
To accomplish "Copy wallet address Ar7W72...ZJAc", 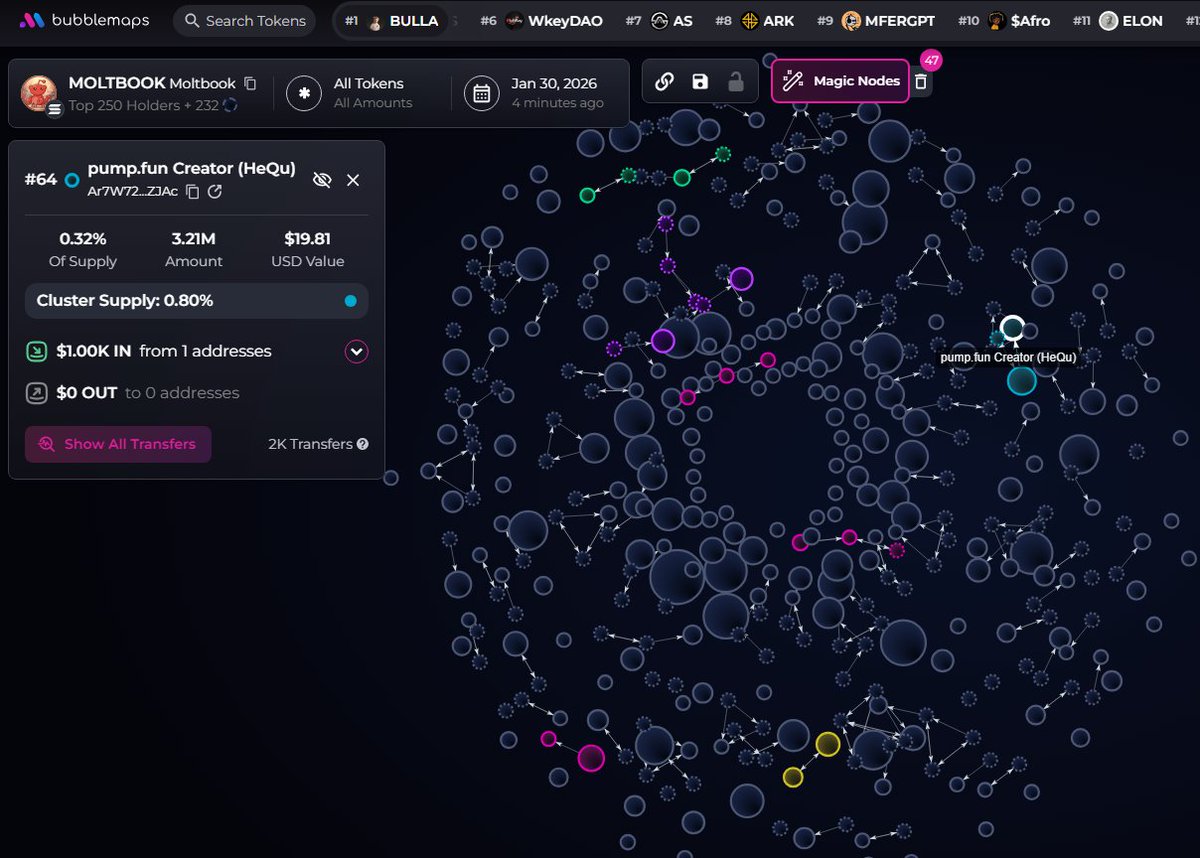I will [193, 191].
